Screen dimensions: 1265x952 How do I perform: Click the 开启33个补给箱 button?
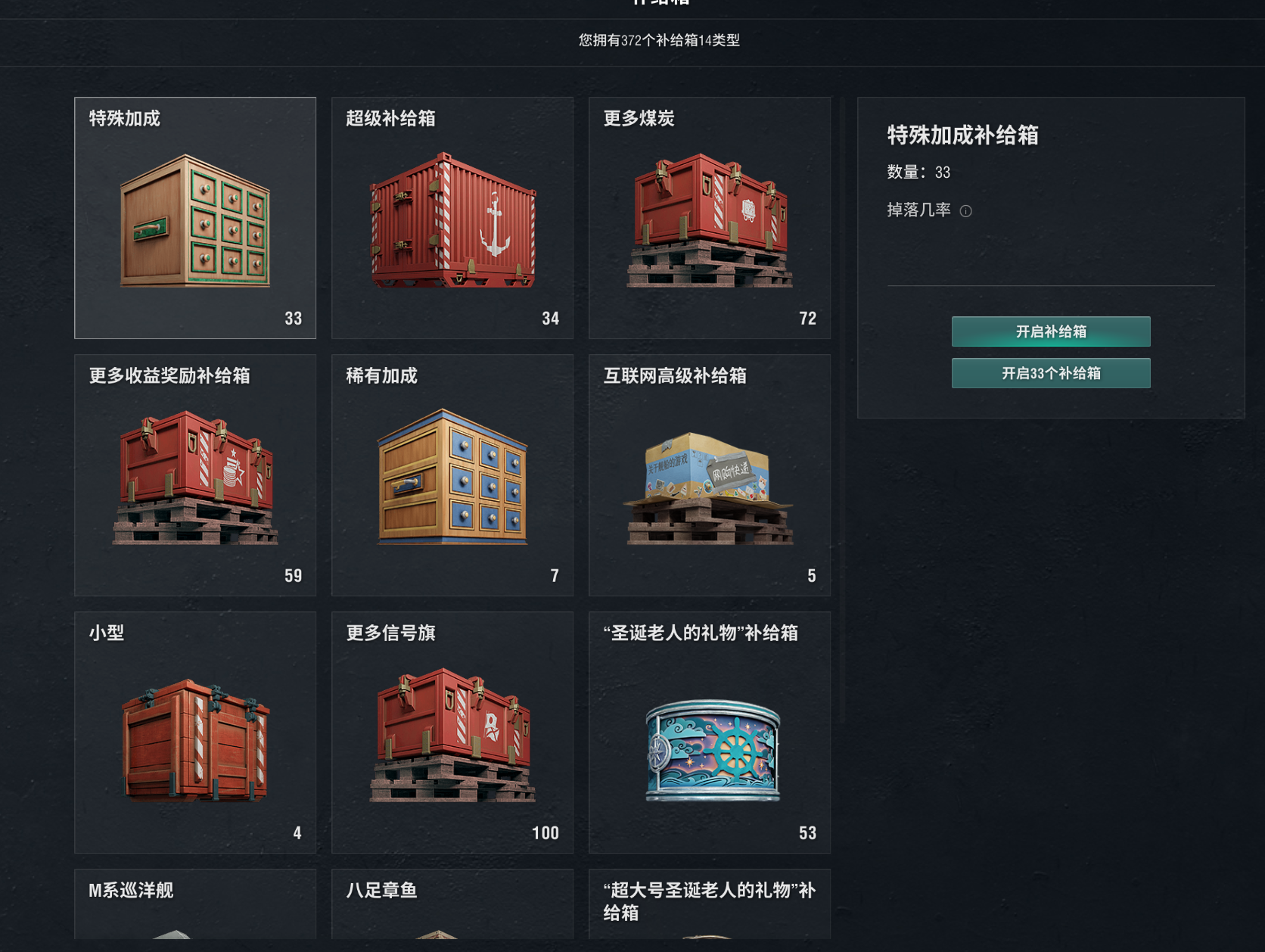pyautogui.click(x=1051, y=373)
